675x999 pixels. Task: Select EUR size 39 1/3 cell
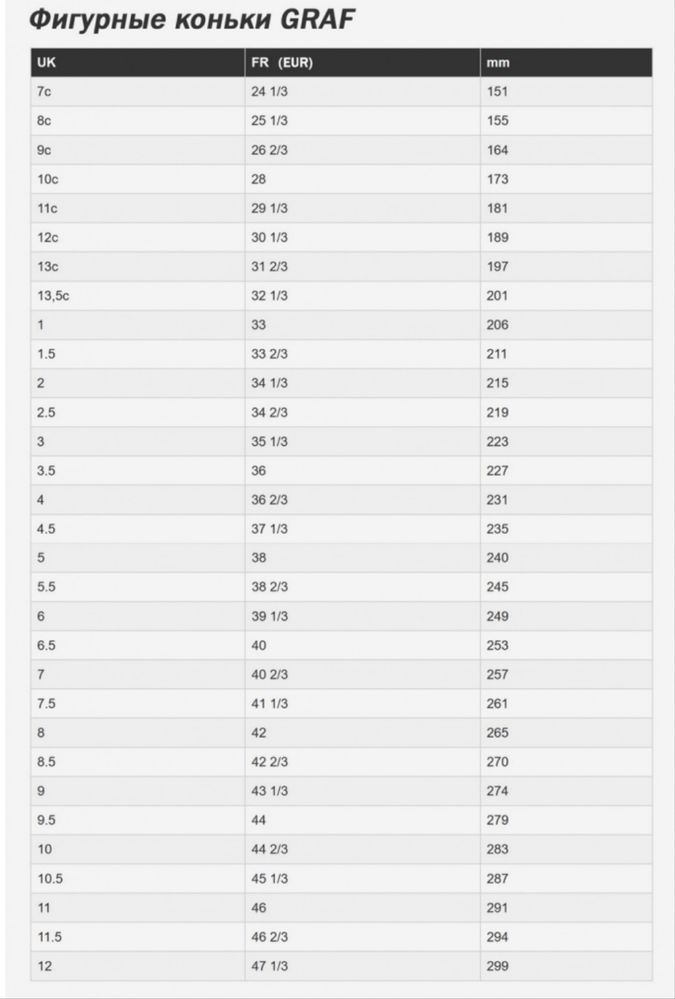(363, 617)
